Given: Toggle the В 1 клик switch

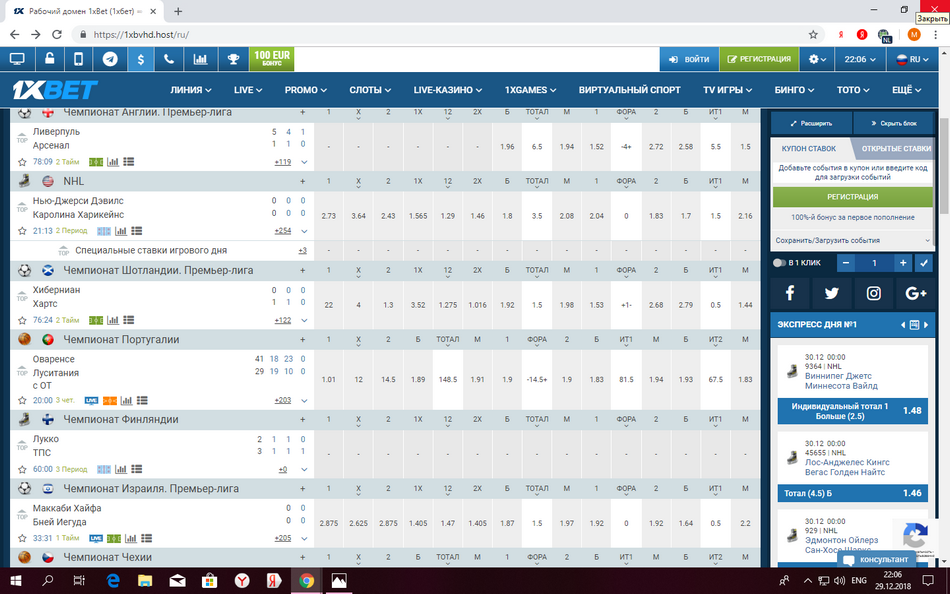Looking at the screenshot, I should click(x=779, y=263).
